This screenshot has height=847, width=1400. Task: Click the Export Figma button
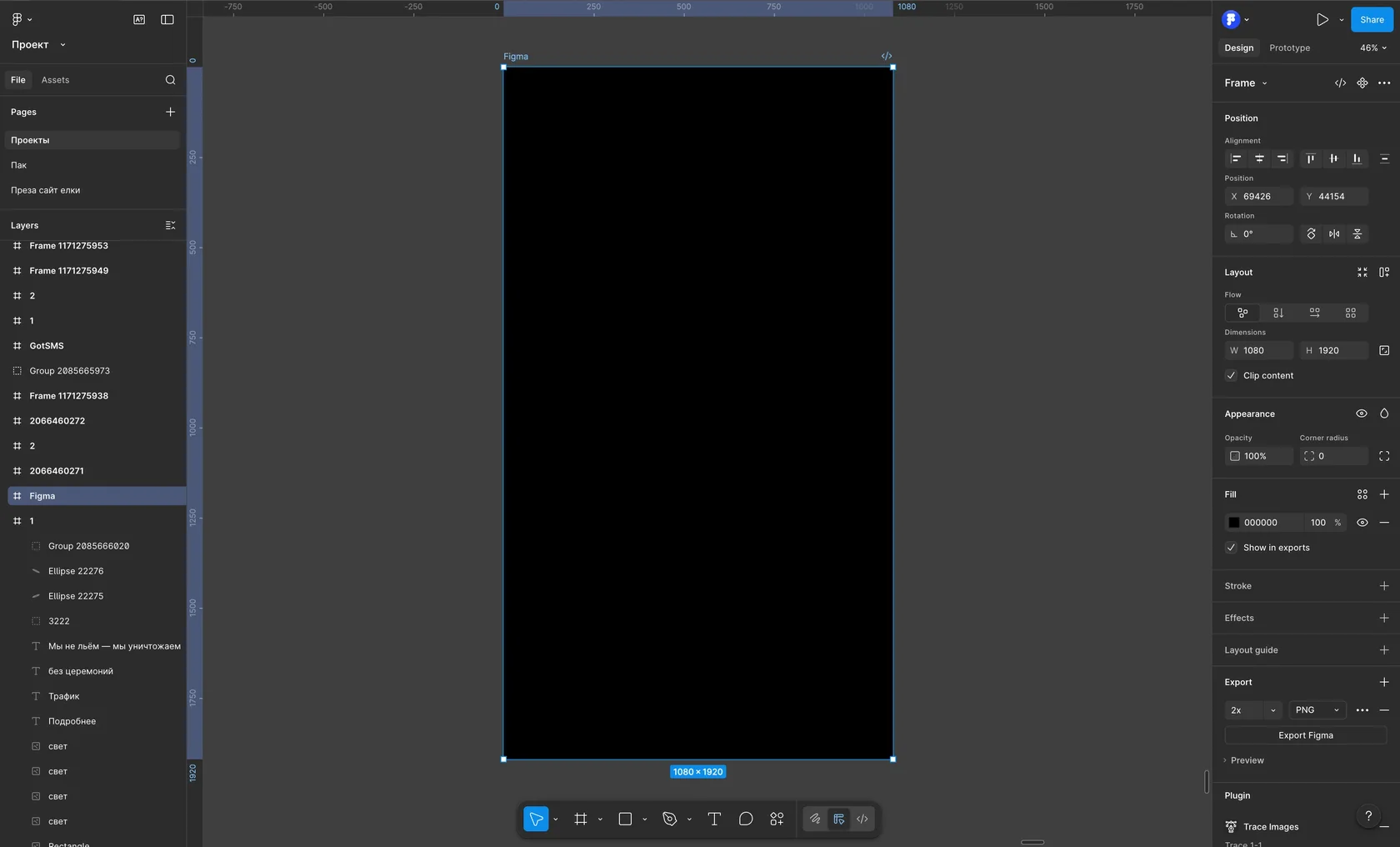click(x=1305, y=735)
